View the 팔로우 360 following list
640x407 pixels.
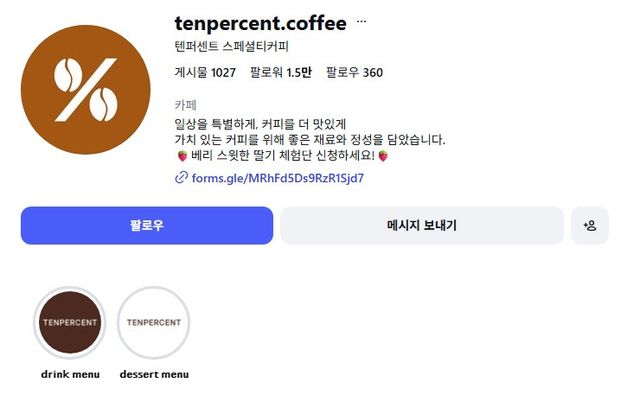tap(354, 72)
